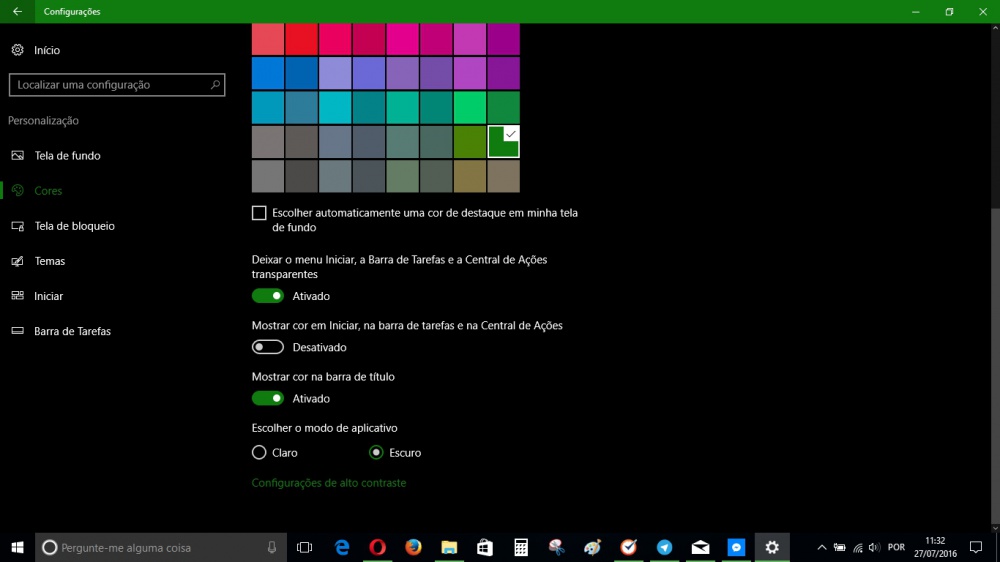Image resolution: width=1000 pixels, height=562 pixels.
Task: Open Telegram from the taskbar
Action: click(x=664, y=547)
